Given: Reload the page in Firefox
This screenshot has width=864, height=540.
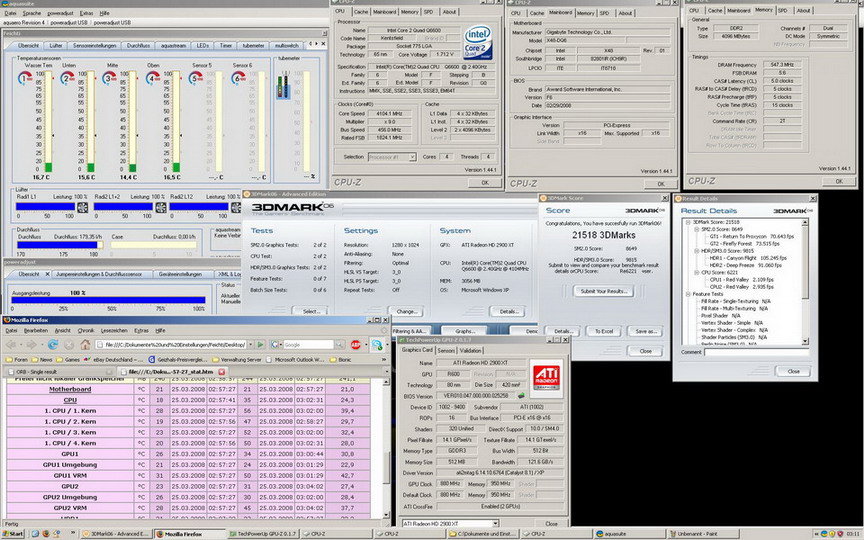Looking at the screenshot, I should (x=53, y=344).
